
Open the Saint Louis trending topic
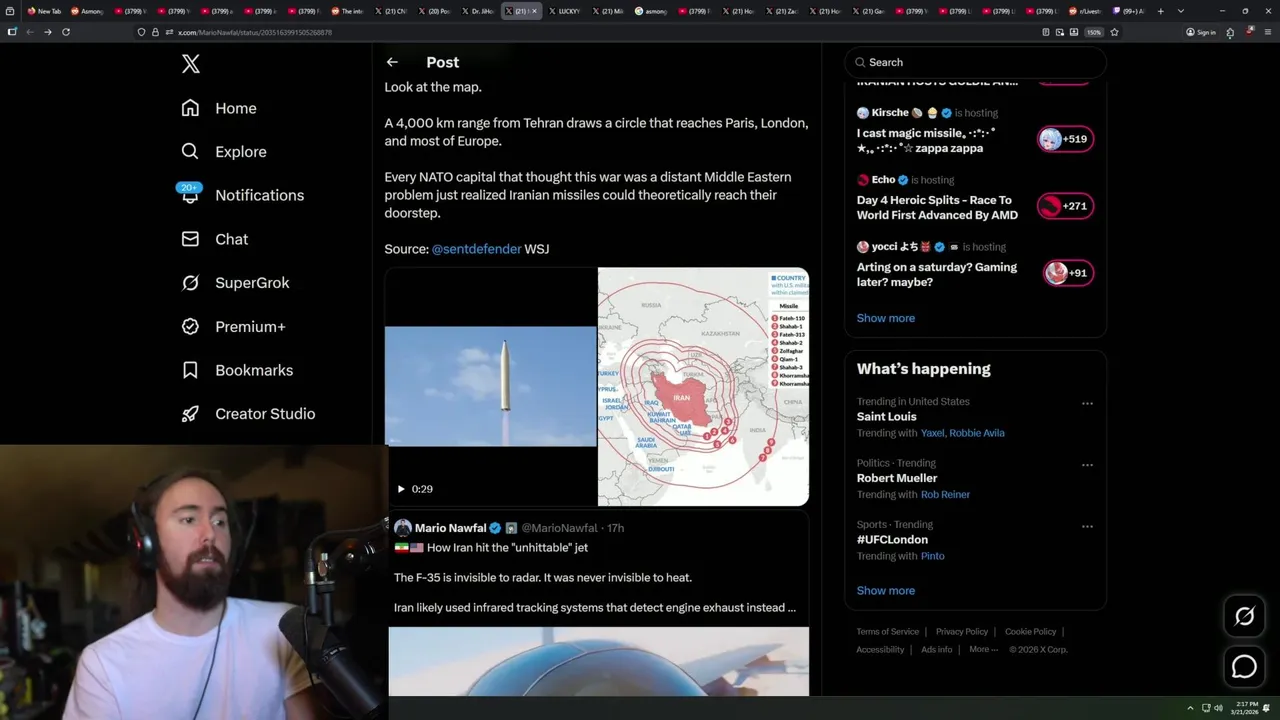[x=886, y=417]
